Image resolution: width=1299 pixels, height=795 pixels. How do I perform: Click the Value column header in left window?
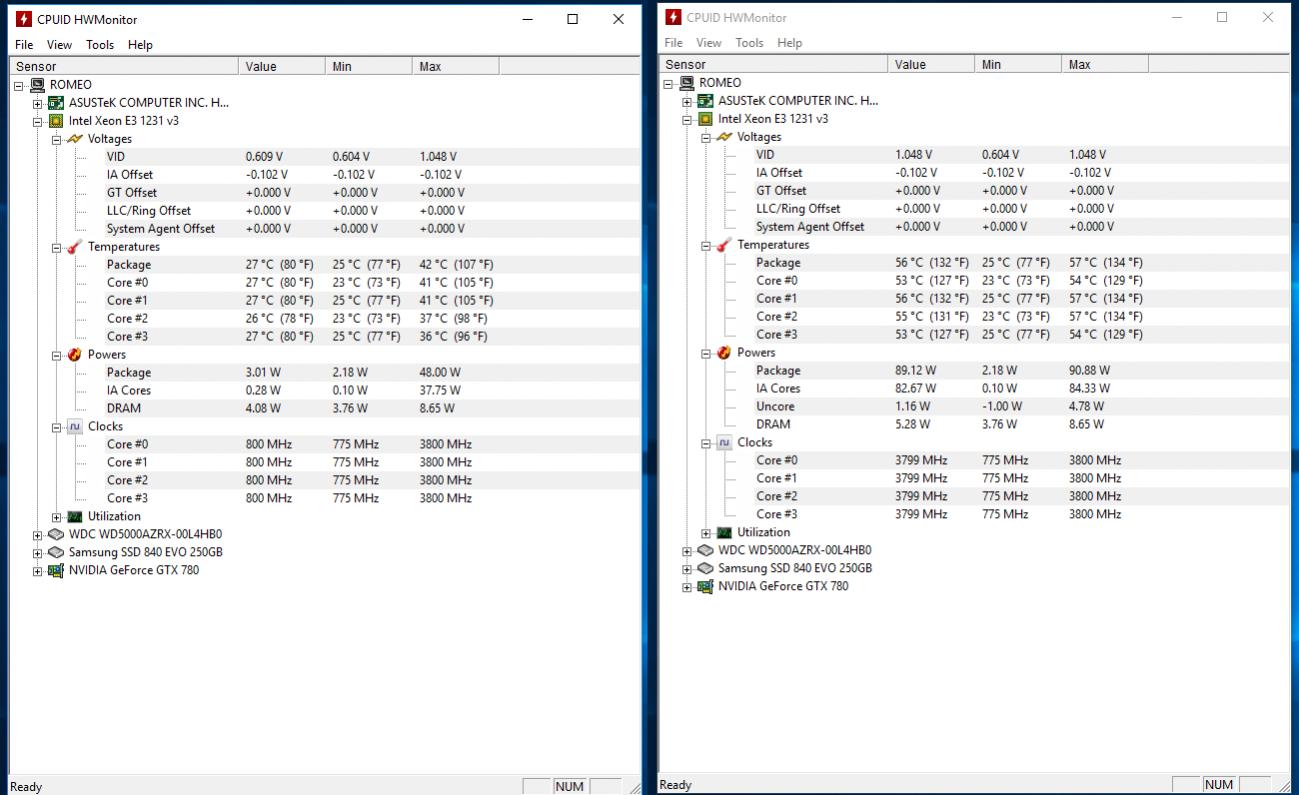tap(283, 66)
